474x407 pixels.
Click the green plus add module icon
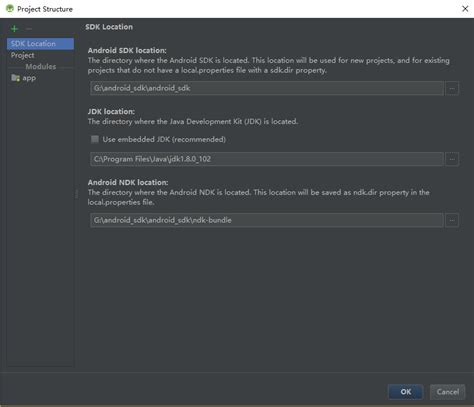14,29
